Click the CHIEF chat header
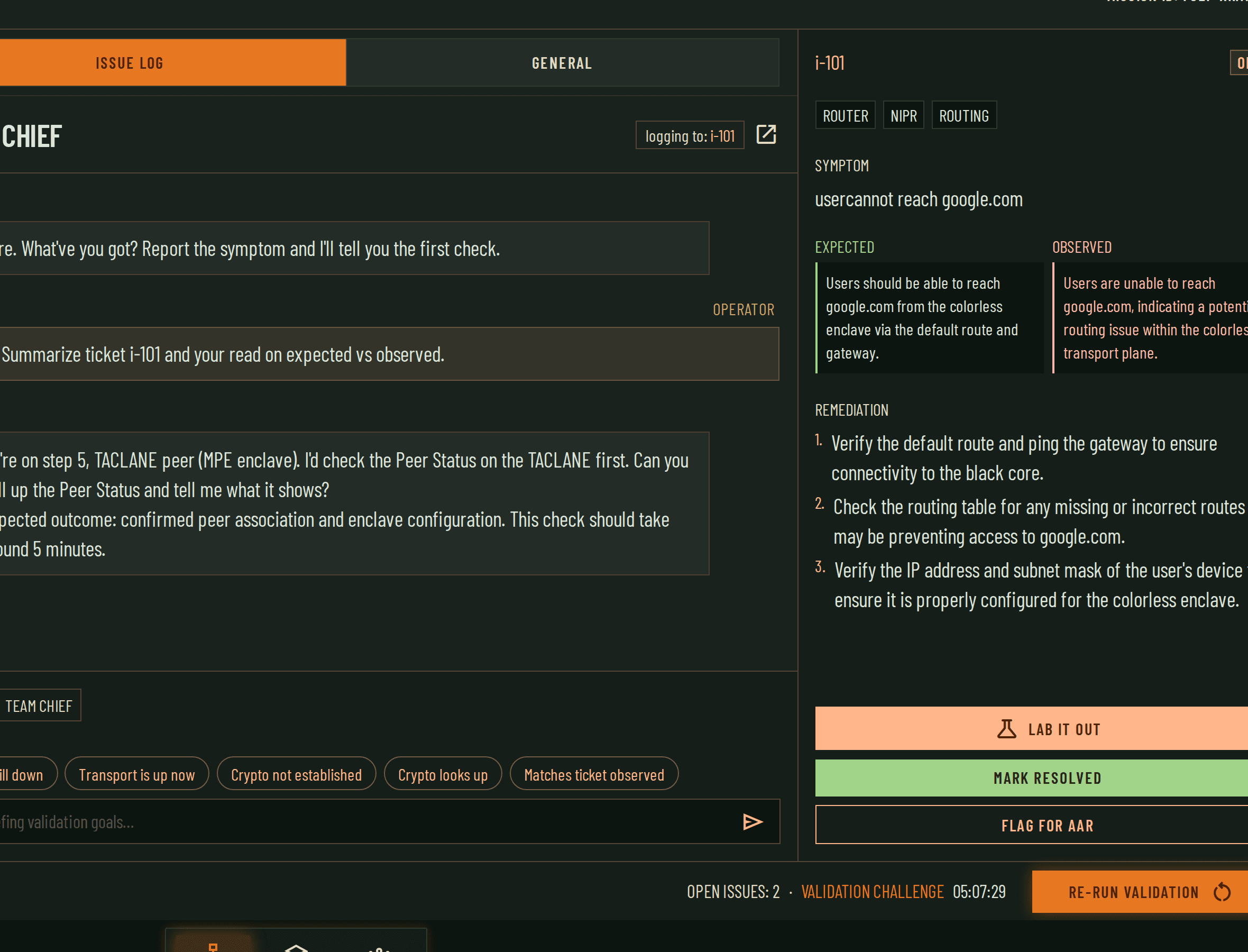This screenshot has height=952, width=1248. pos(31,136)
